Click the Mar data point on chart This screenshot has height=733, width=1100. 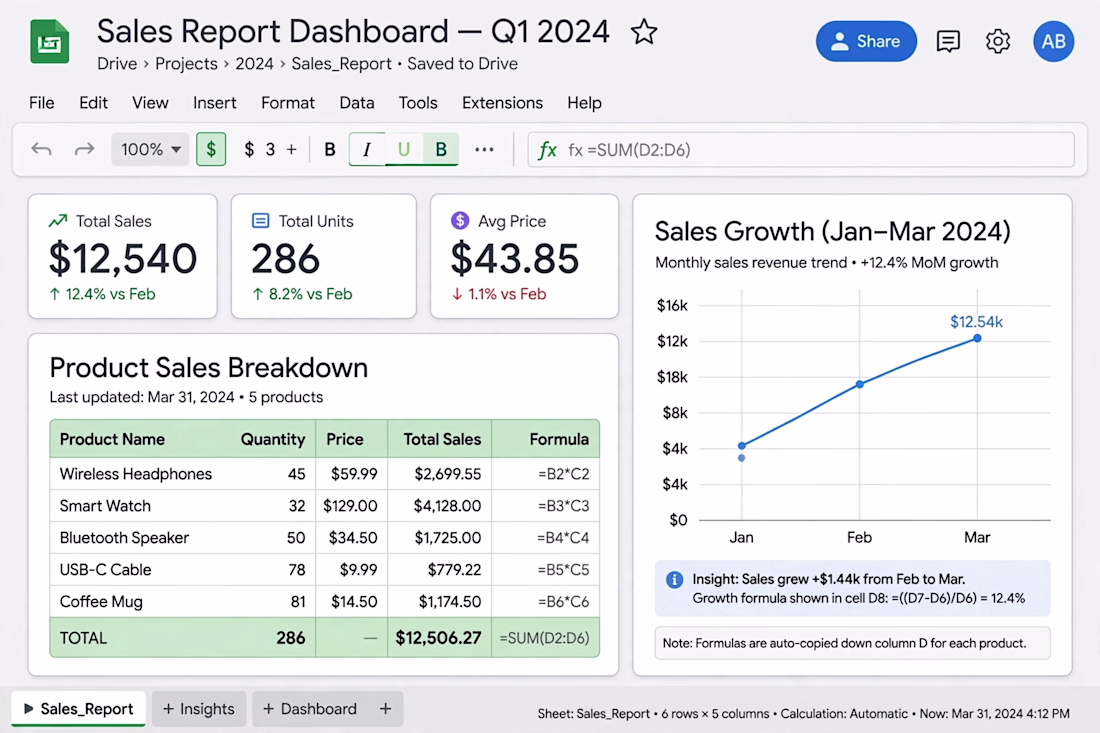977,338
